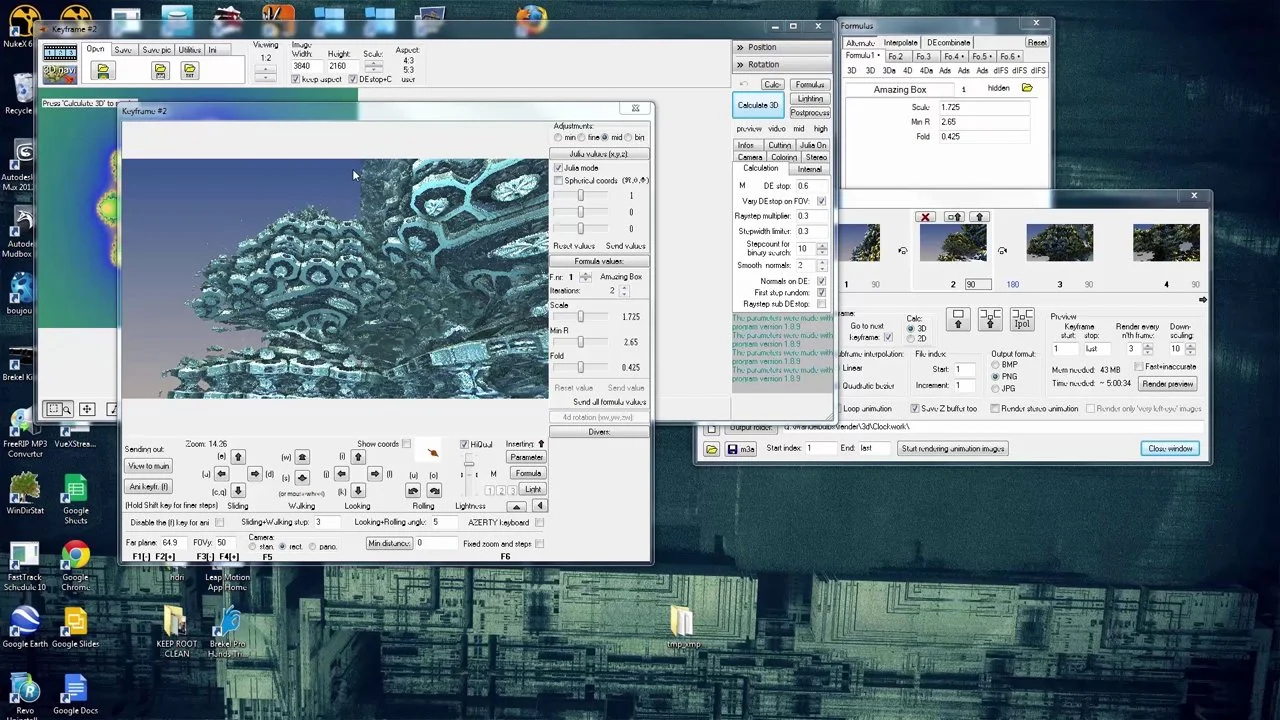Click the look right arrow (l)
1280x720 pixels.
375,474
